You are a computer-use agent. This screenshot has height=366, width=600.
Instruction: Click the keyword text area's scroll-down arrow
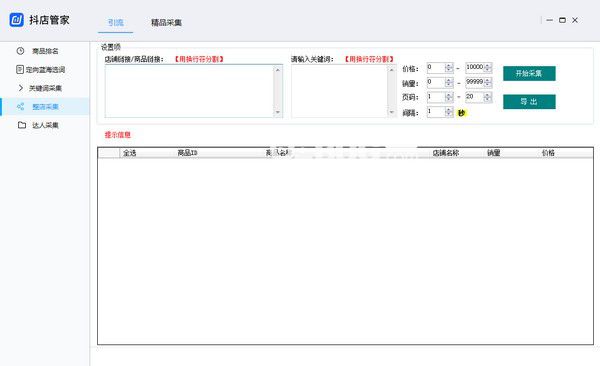(x=391, y=112)
